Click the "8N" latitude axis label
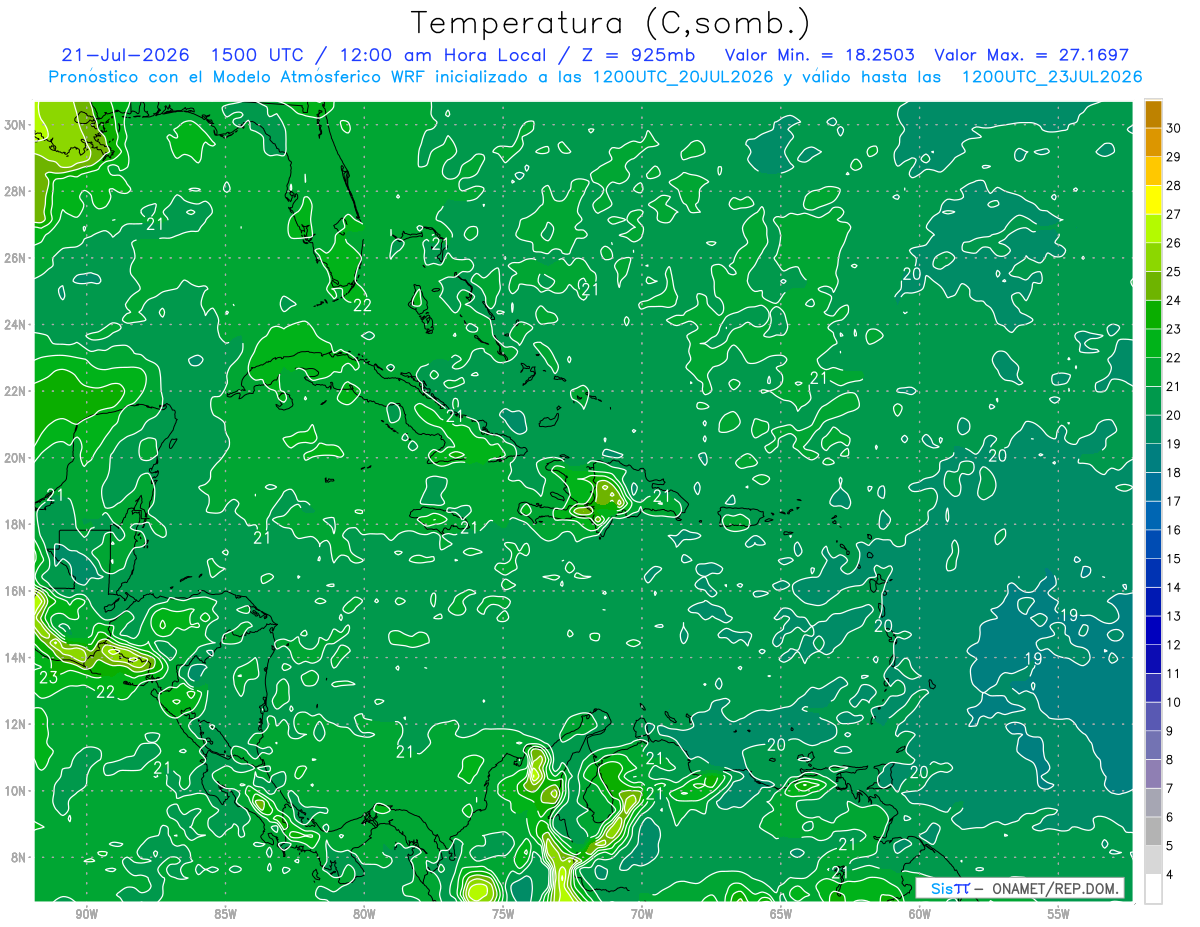 [x=20, y=857]
